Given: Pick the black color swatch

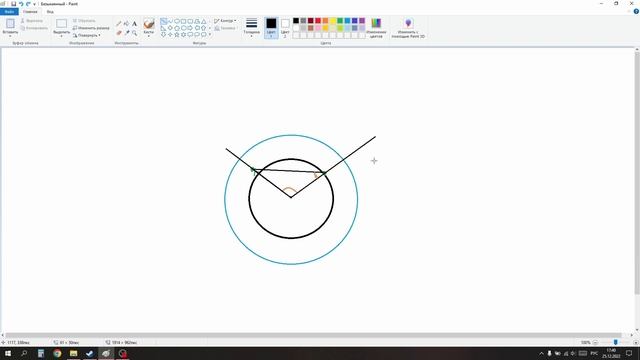Looking at the screenshot, I should 296,20.
